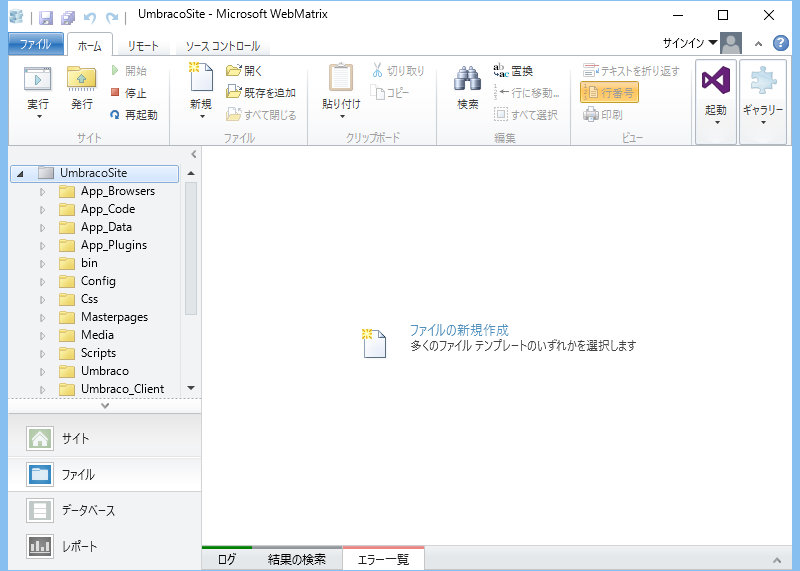This screenshot has width=800, height=571.
Task: Select the Media folder
Action: pyautogui.click(x=97, y=335)
